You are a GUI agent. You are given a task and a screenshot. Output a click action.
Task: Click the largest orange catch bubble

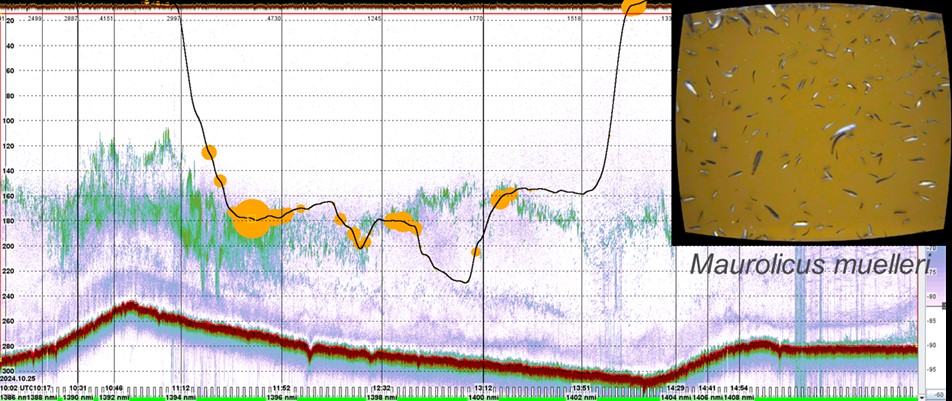(250, 219)
